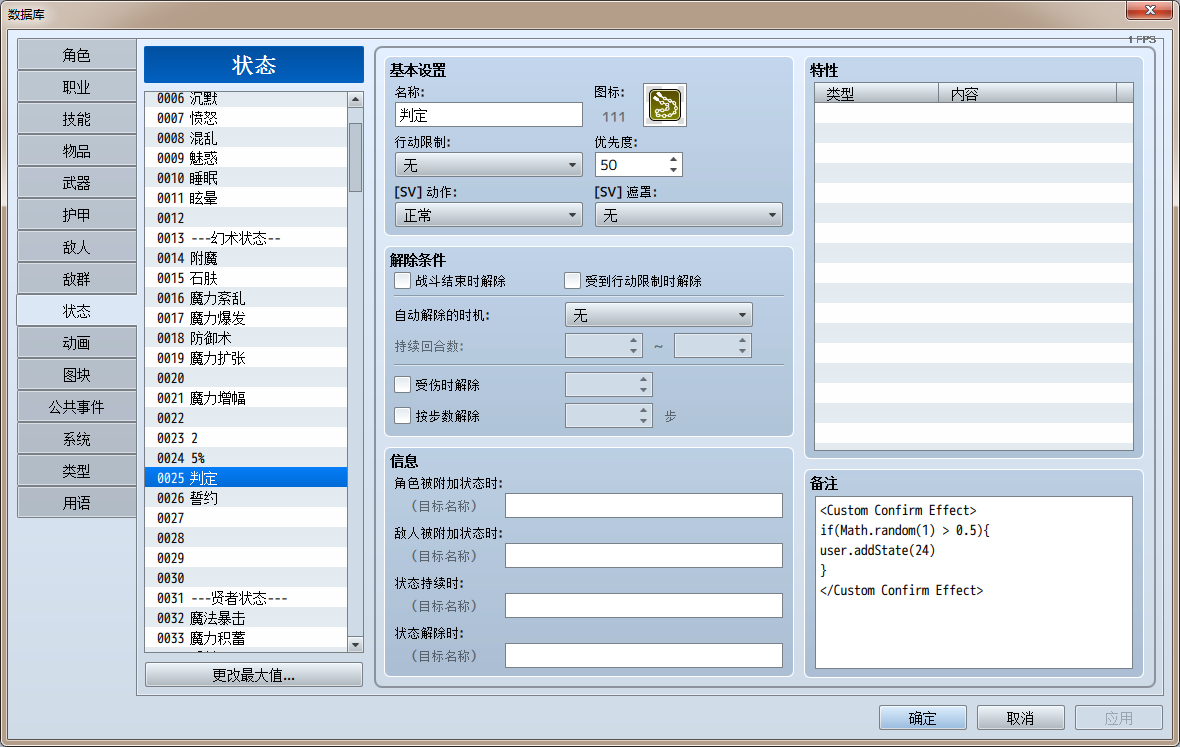Click the 备注 notes text area
The image size is (1180, 747).
[x=974, y=582]
